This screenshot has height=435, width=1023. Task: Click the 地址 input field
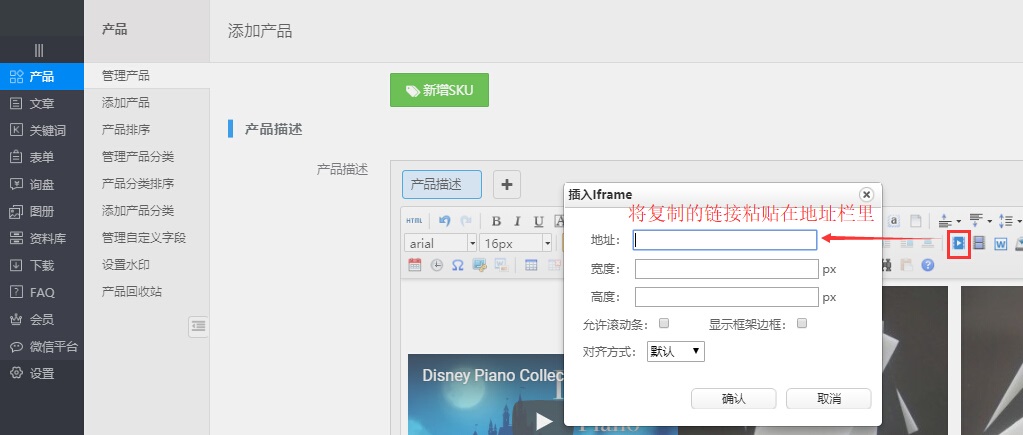coord(725,240)
